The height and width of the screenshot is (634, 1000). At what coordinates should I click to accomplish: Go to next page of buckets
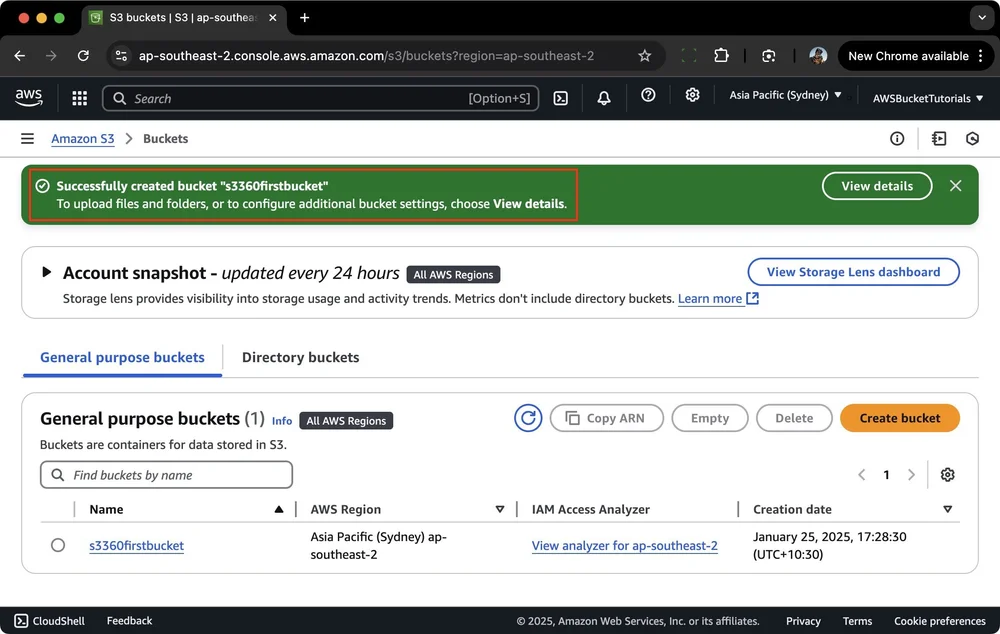tap(911, 475)
